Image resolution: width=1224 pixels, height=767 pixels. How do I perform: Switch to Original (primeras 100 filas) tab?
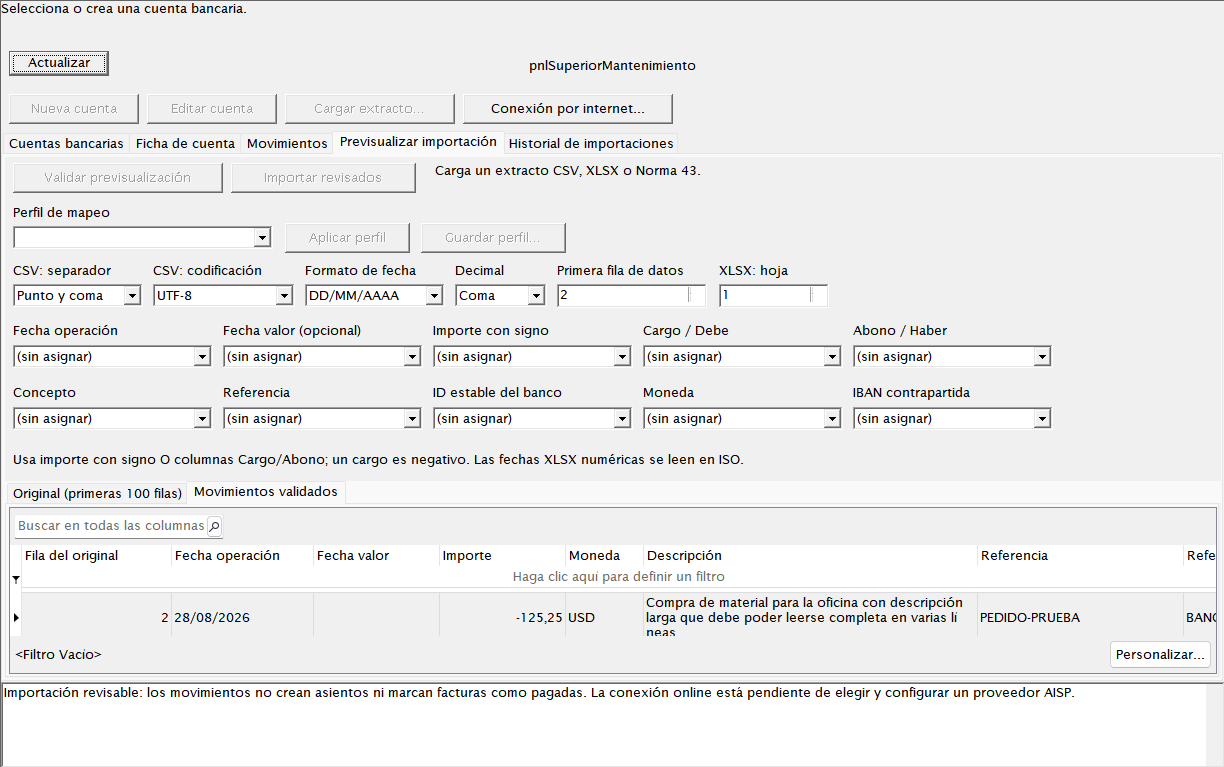[98, 494]
